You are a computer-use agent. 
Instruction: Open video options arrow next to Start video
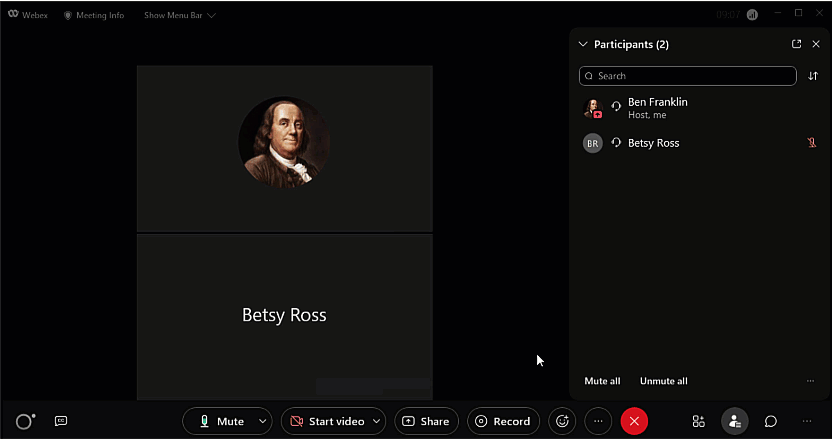coord(377,421)
